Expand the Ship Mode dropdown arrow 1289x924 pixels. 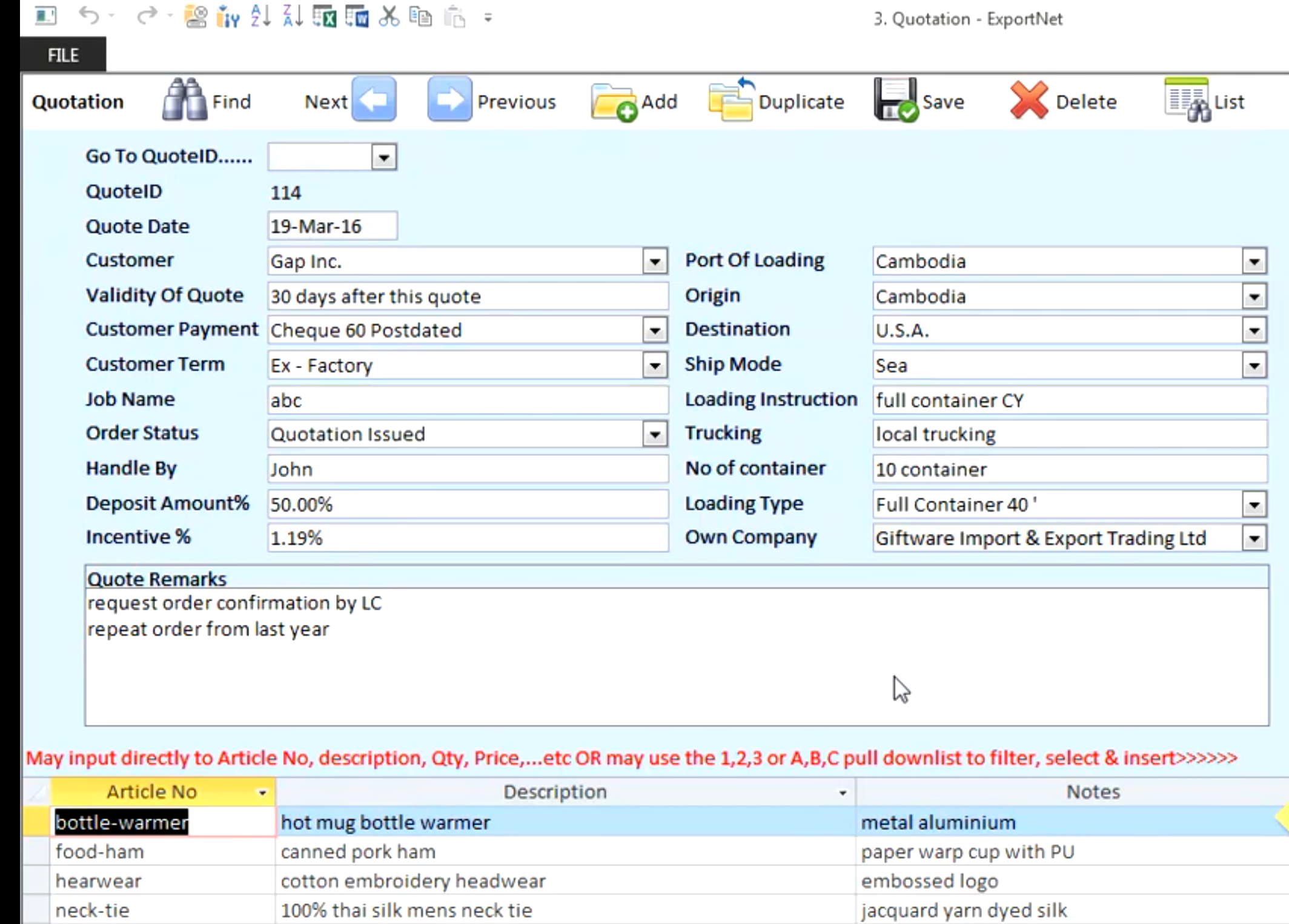(1254, 366)
